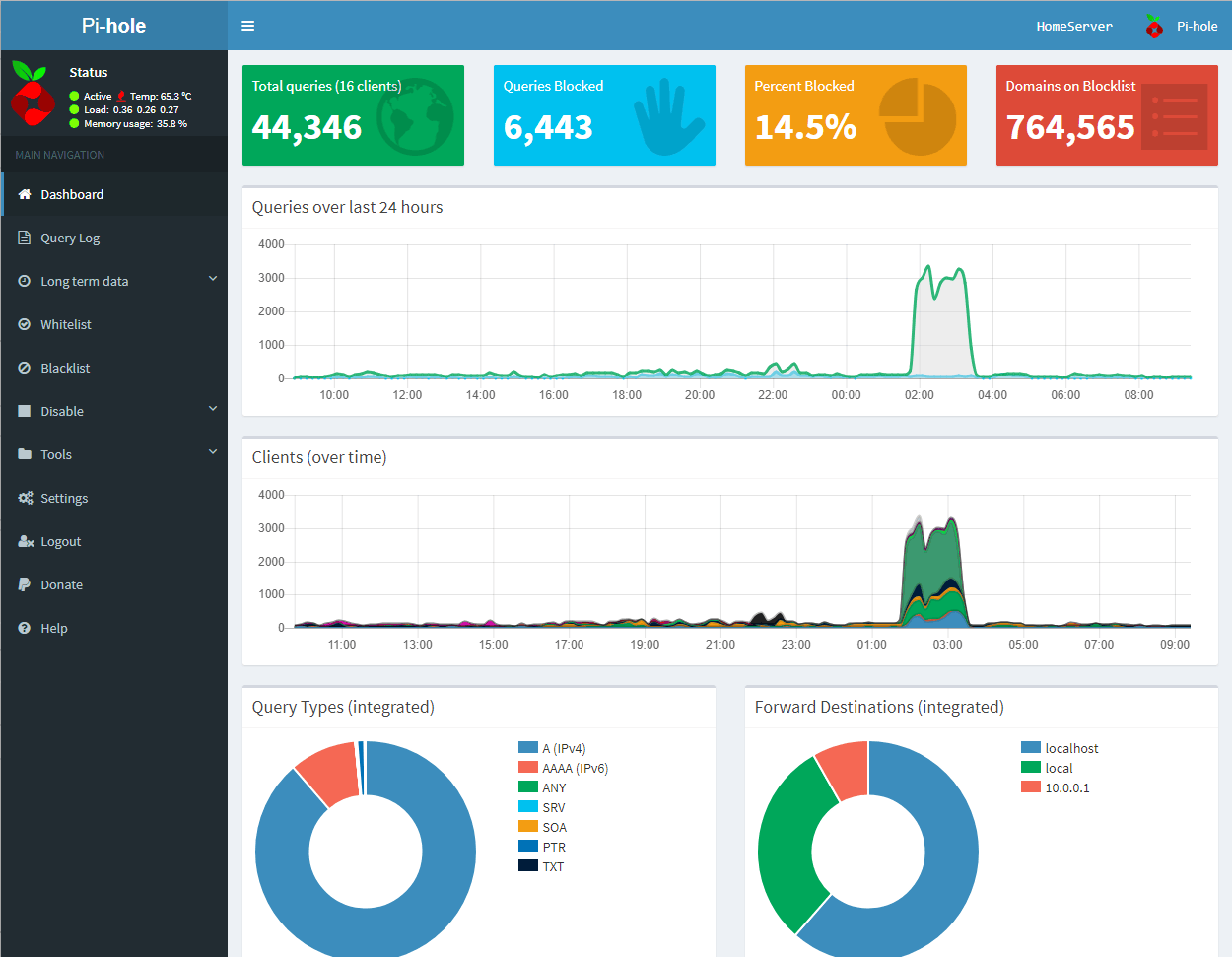Click the Whitelist check-circle icon
1232x957 pixels.
25,324
